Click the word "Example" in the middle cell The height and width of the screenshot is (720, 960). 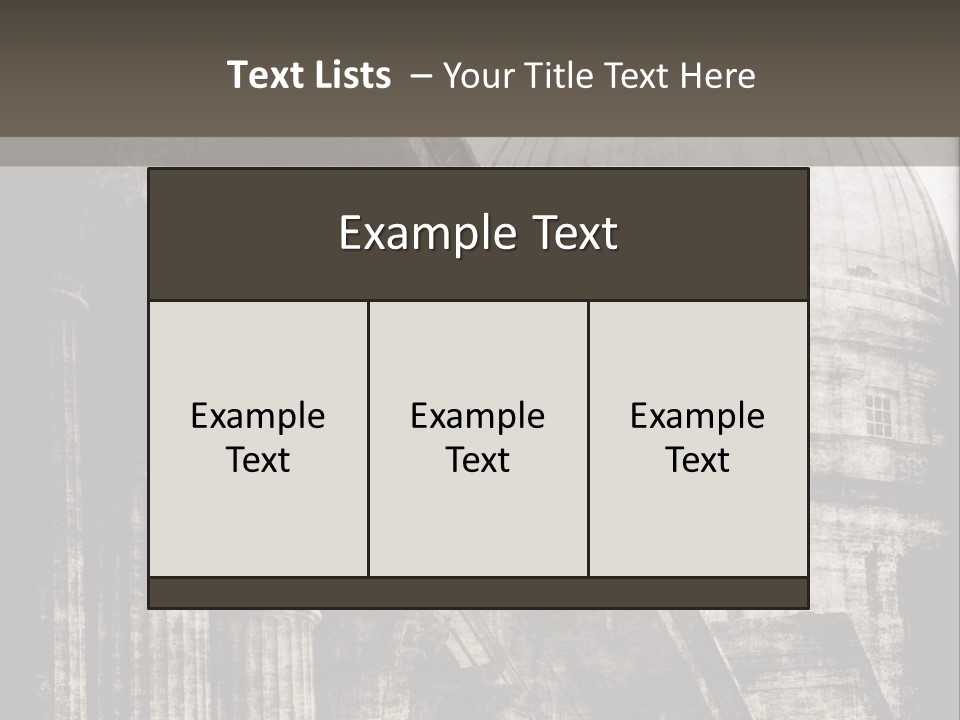(478, 416)
